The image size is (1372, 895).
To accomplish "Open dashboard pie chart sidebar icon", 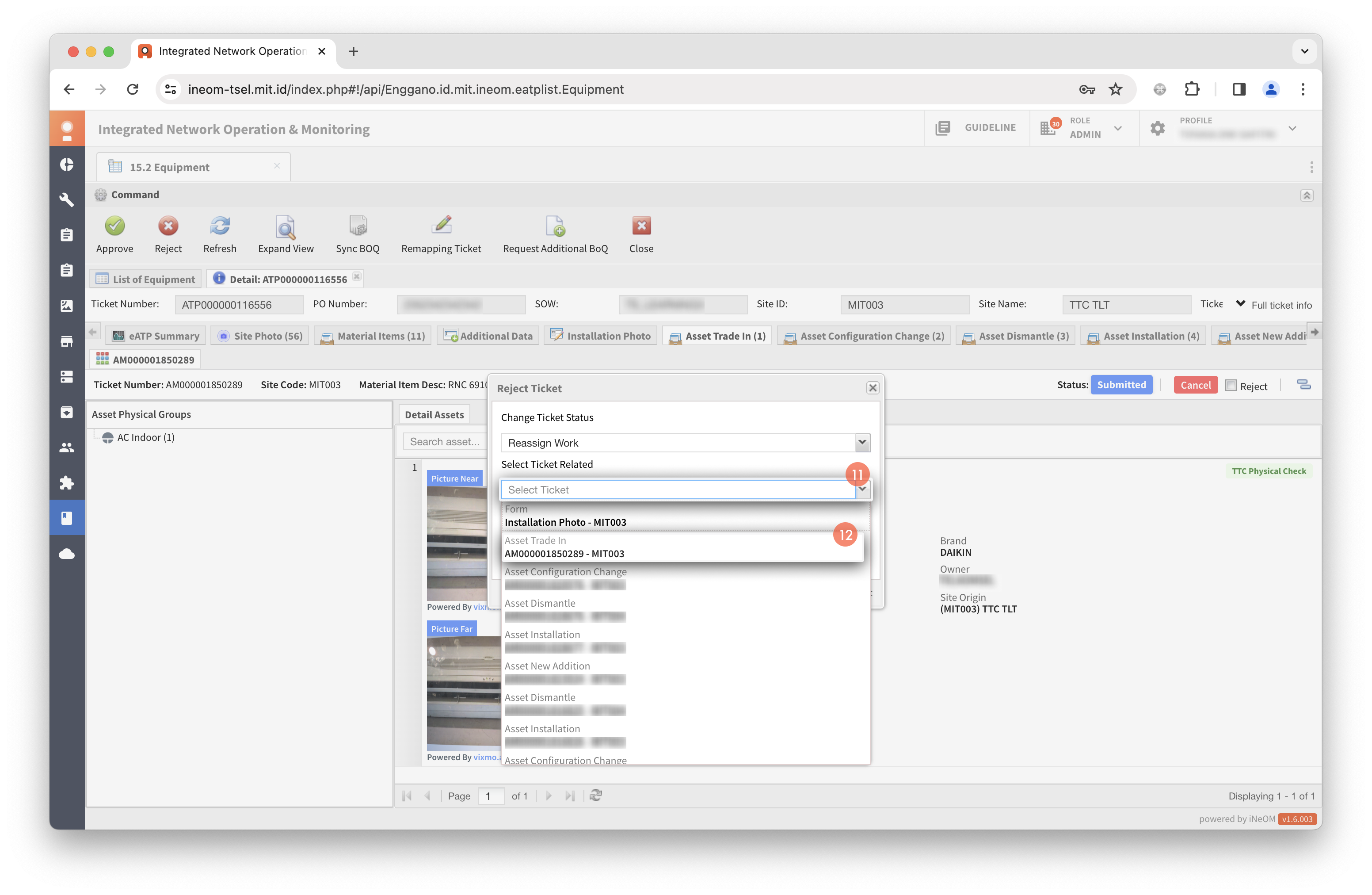I will (x=67, y=164).
